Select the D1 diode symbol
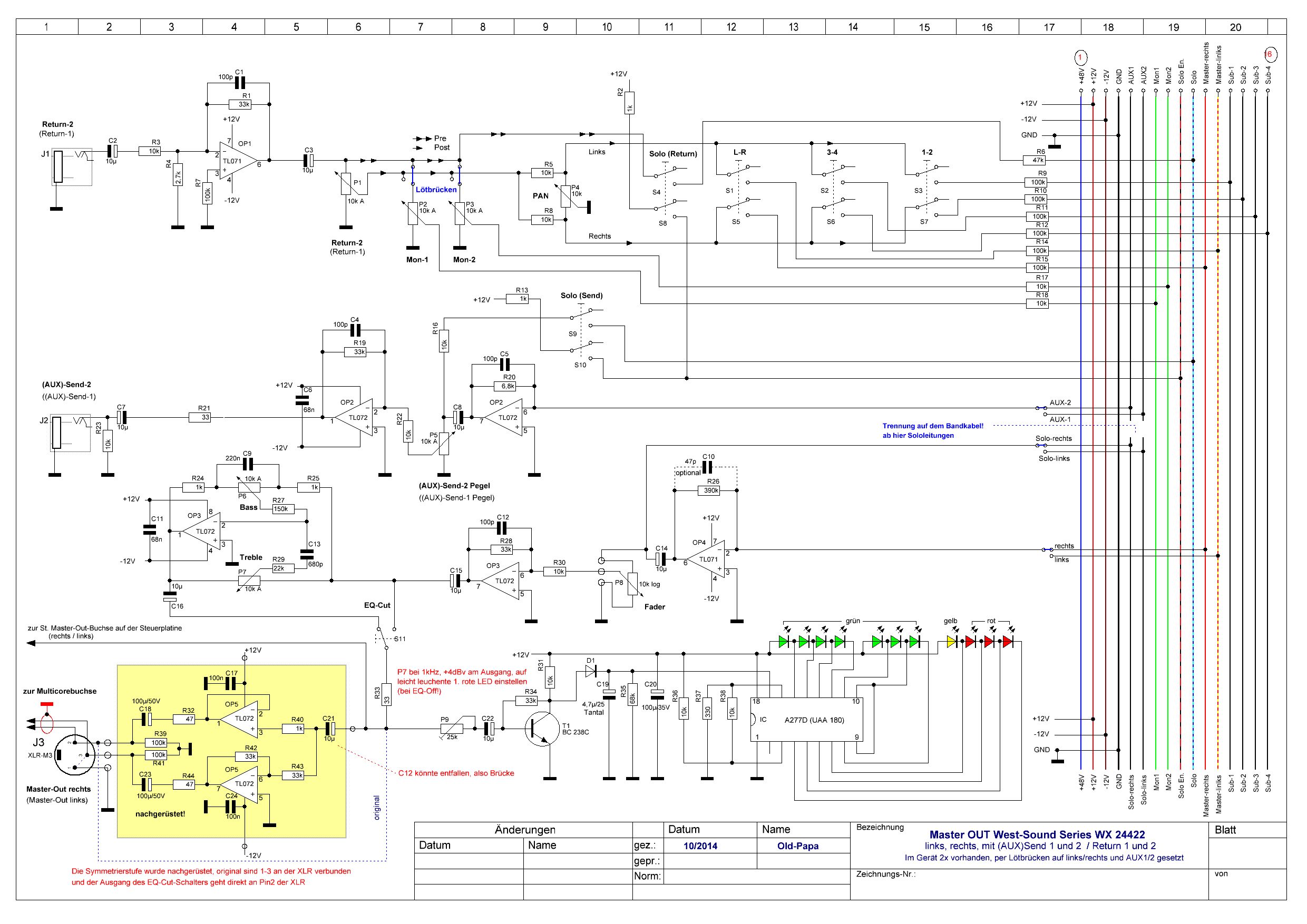The height and width of the screenshot is (924, 1307). coord(591,671)
